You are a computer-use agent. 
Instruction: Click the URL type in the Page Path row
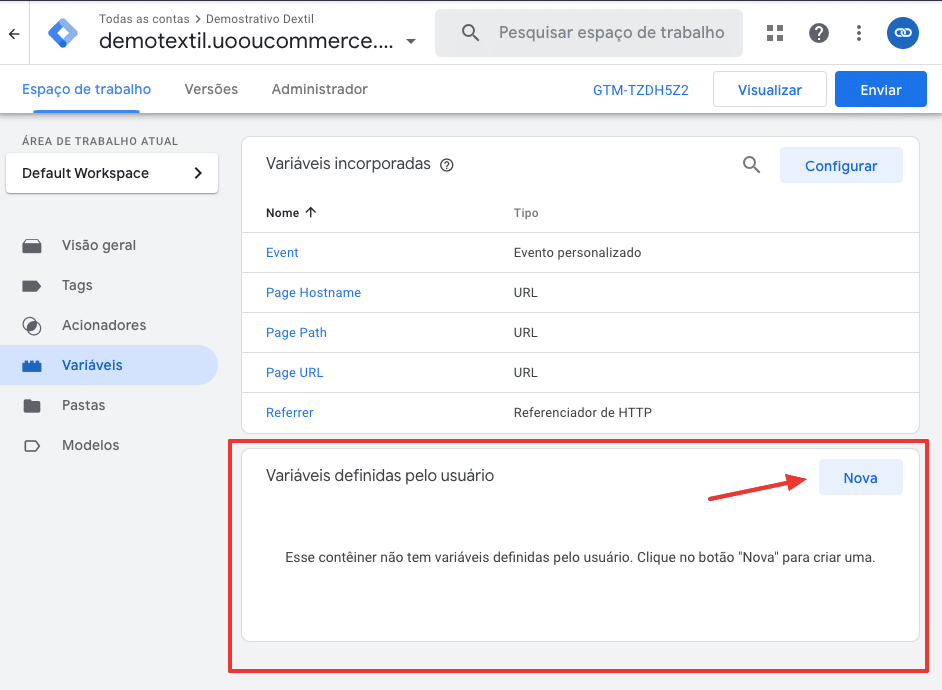pyautogui.click(x=525, y=333)
